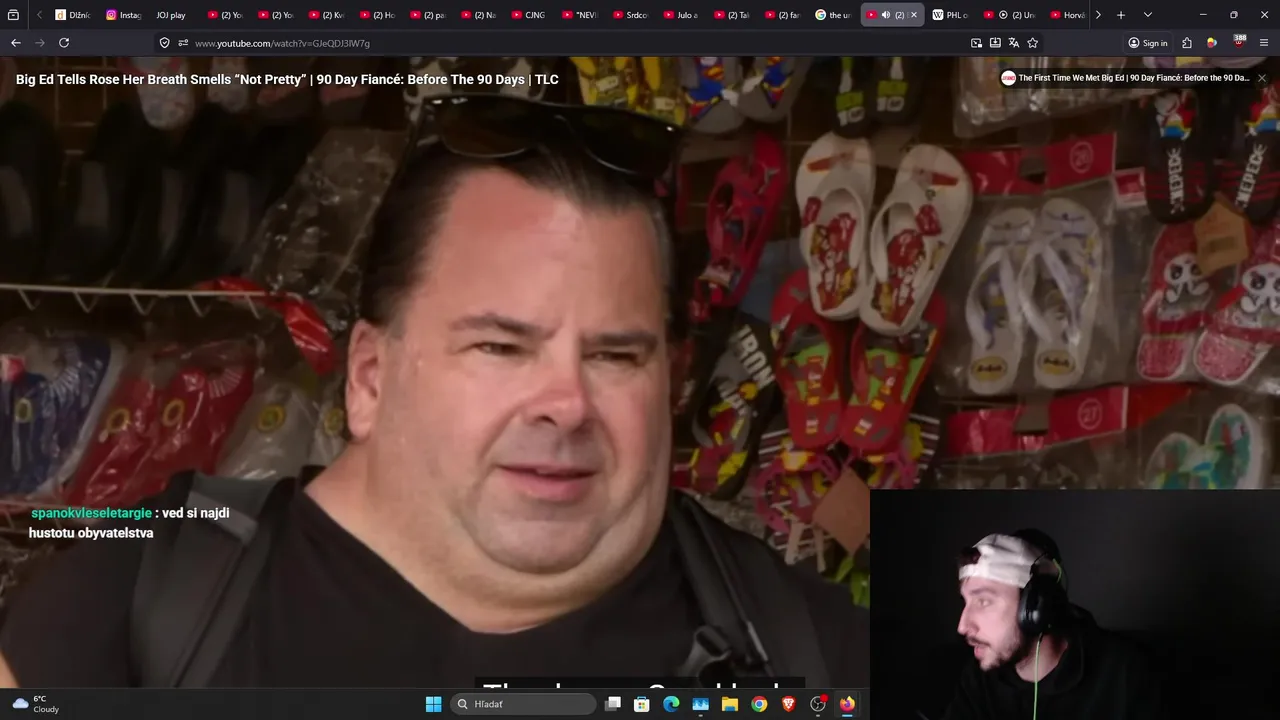Switch to the (2) Tal YouTube tab
Viewport: 1280px width, 720px height.
click(x=732, y=15)
